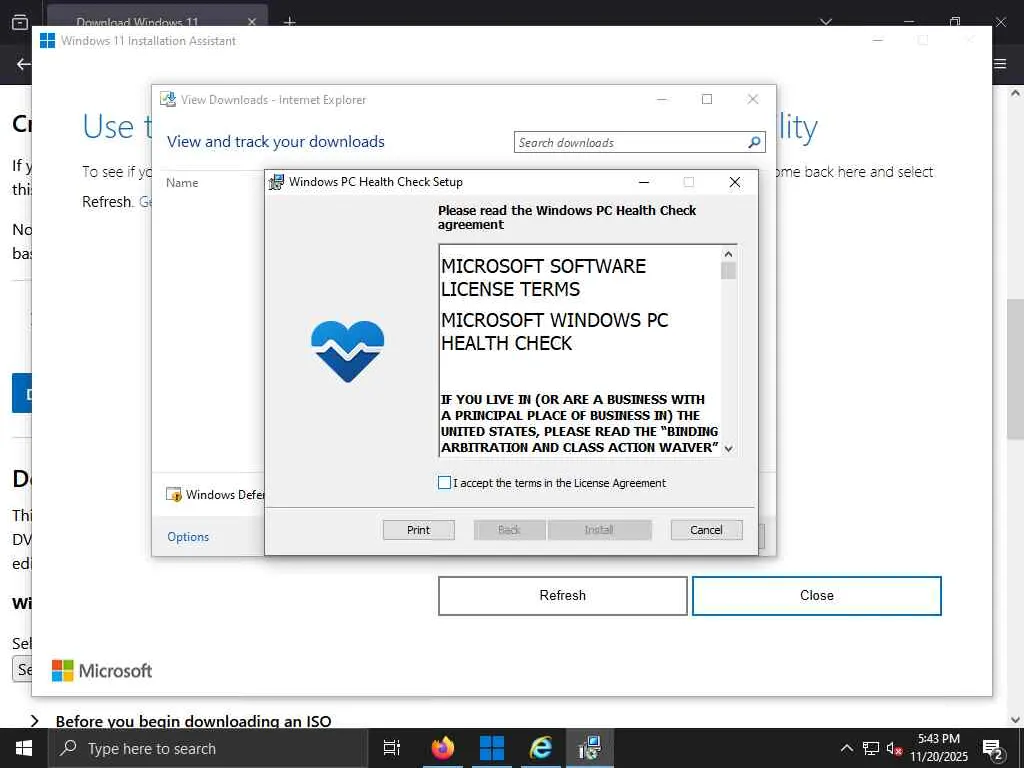Close the Windows PC Health Check Setup dialog
The width and height of the screenshot is (1024, 768).
(x=735, y=182)
